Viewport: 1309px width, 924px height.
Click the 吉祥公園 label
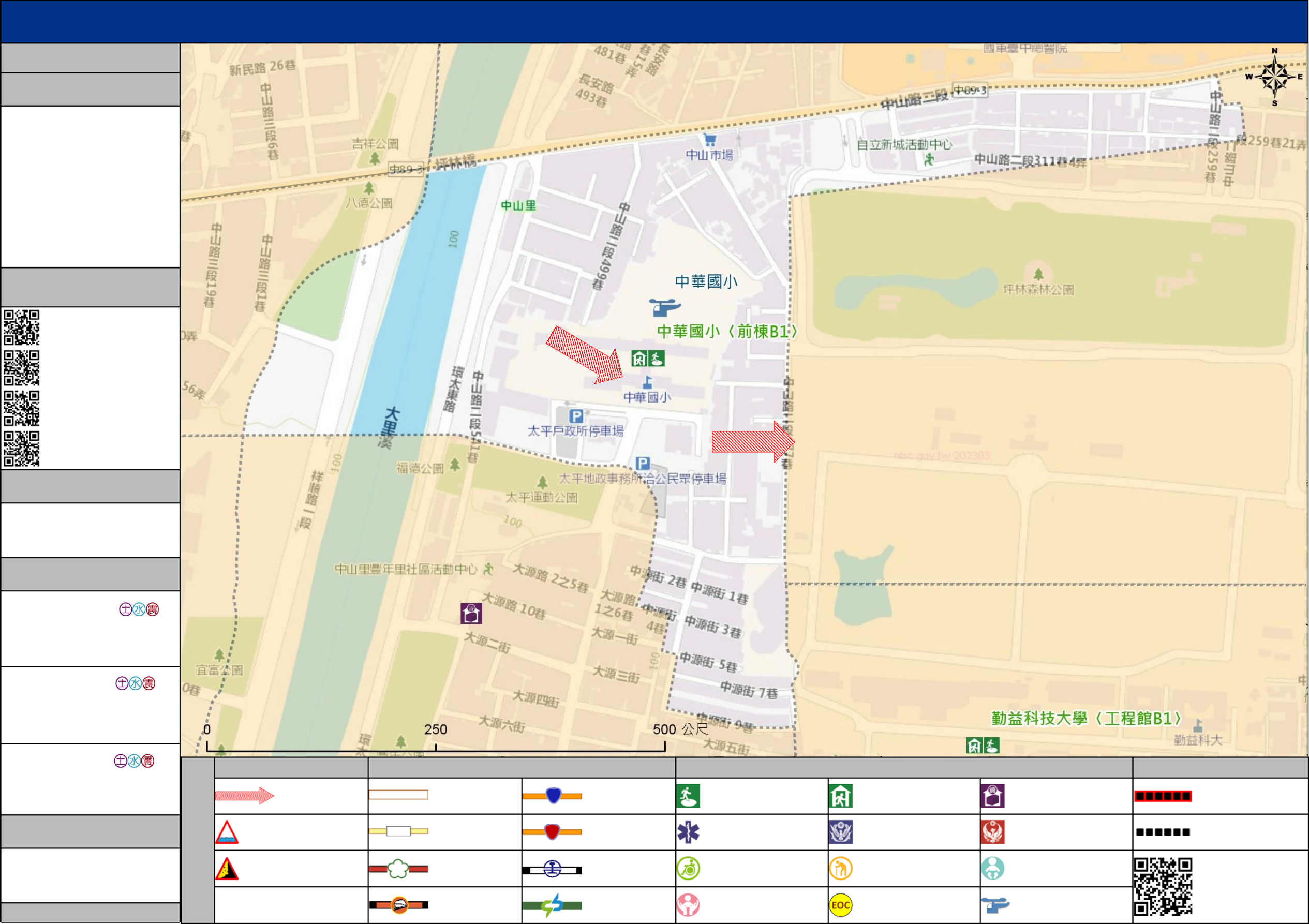coord(375,144)
